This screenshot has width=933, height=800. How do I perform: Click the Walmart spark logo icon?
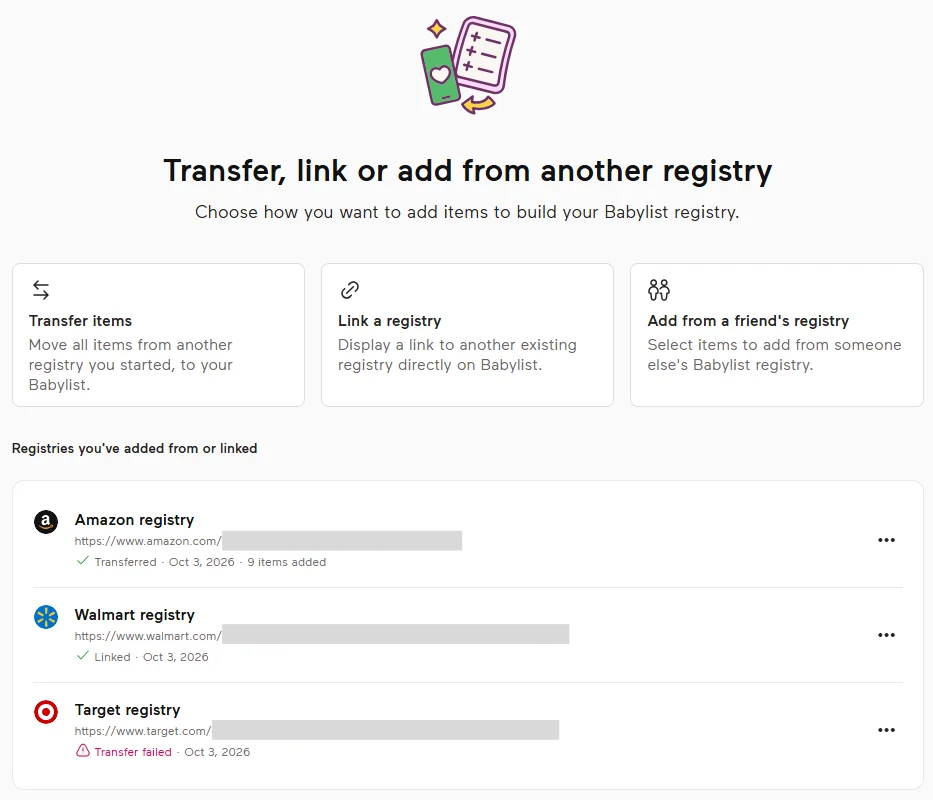pos(46,617)
